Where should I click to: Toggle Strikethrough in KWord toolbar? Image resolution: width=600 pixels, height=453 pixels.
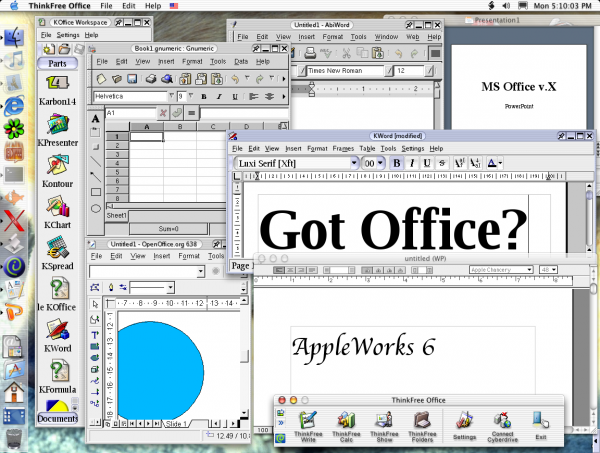(442, 163)
